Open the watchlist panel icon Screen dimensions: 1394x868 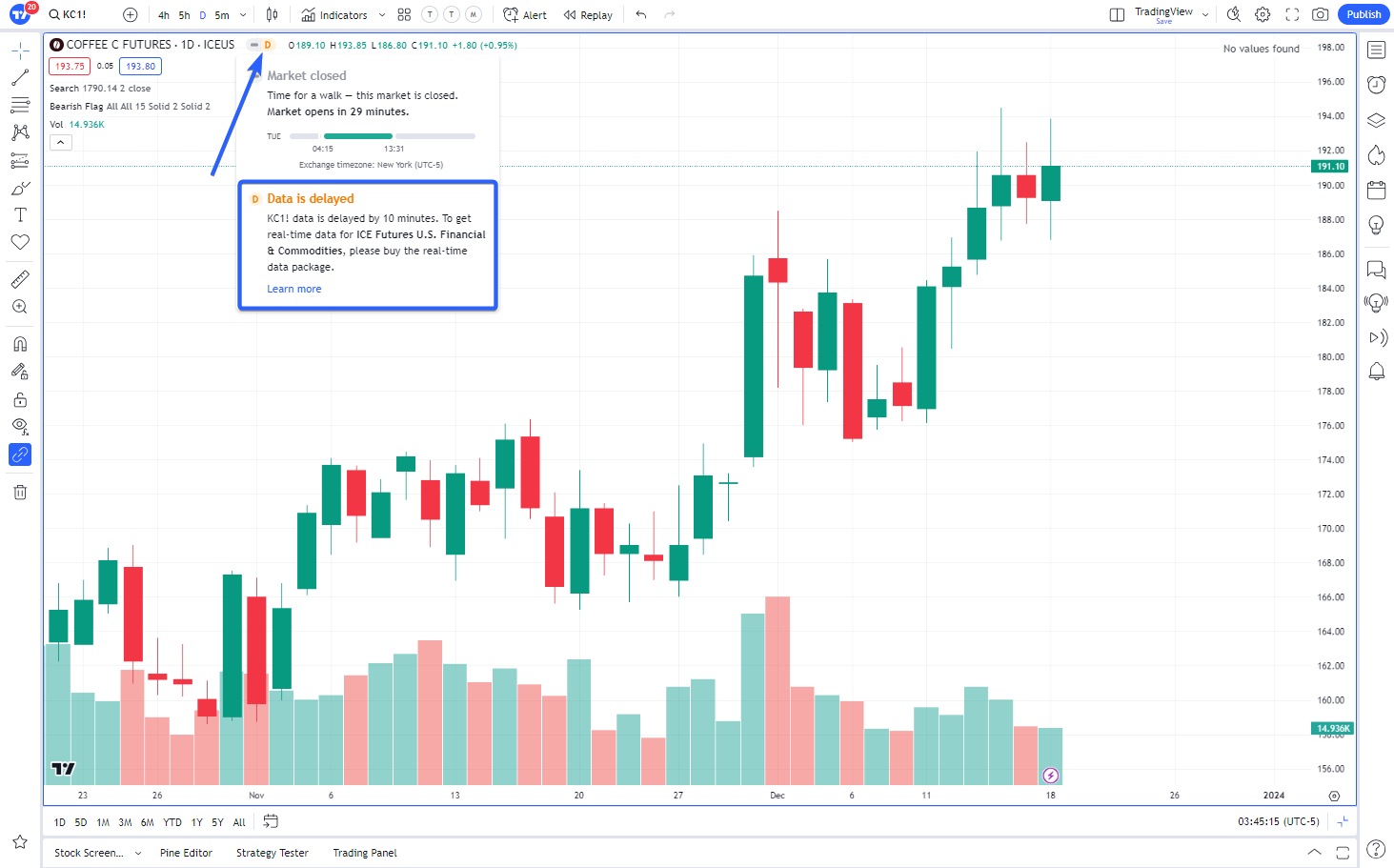coord(1376,50)
